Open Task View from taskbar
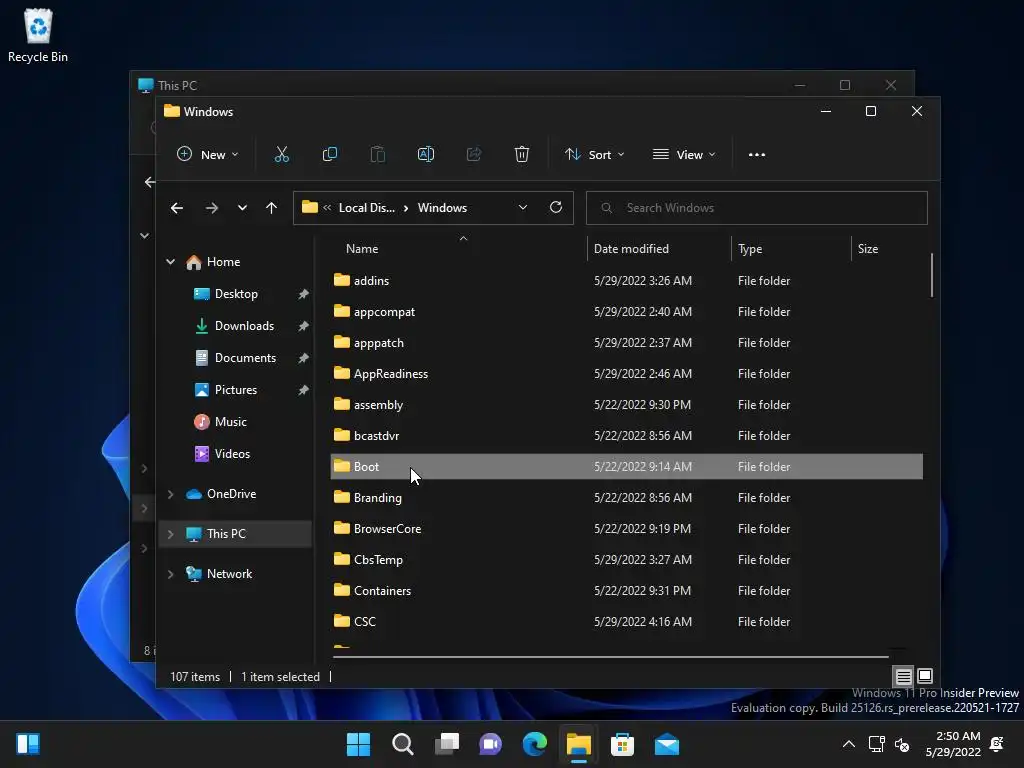The height and width of the screenshot is (768, 1024). pos(447,744)
